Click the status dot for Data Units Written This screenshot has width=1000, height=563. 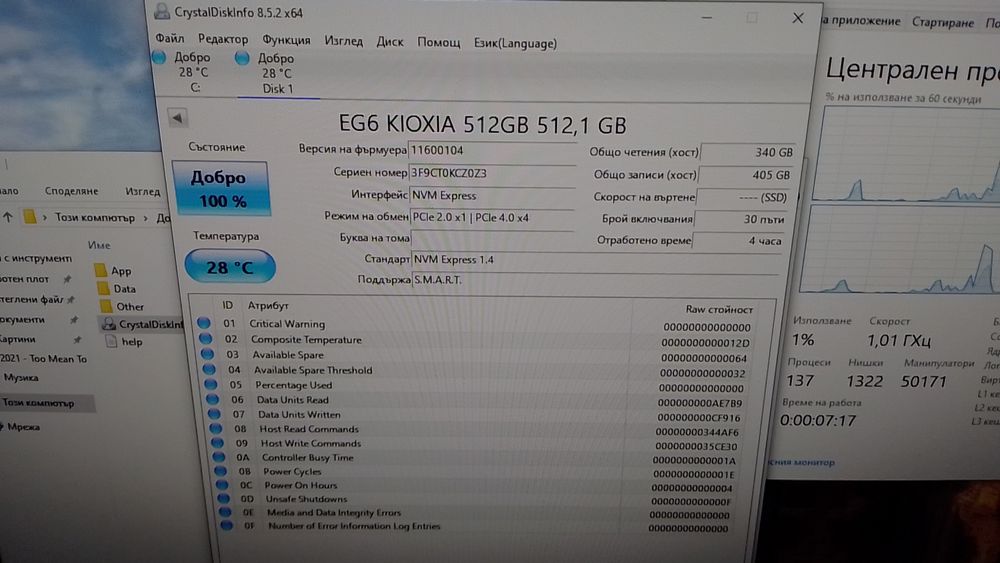coord(214,414)
